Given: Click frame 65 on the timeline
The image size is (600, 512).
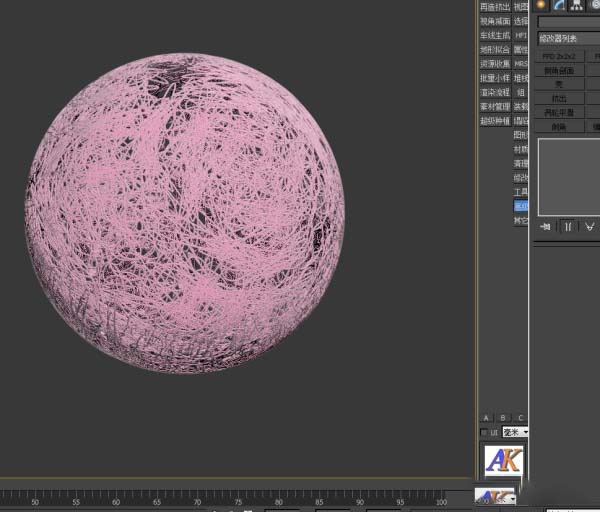Looking at the screenshot, I should [x=157, y=502].
